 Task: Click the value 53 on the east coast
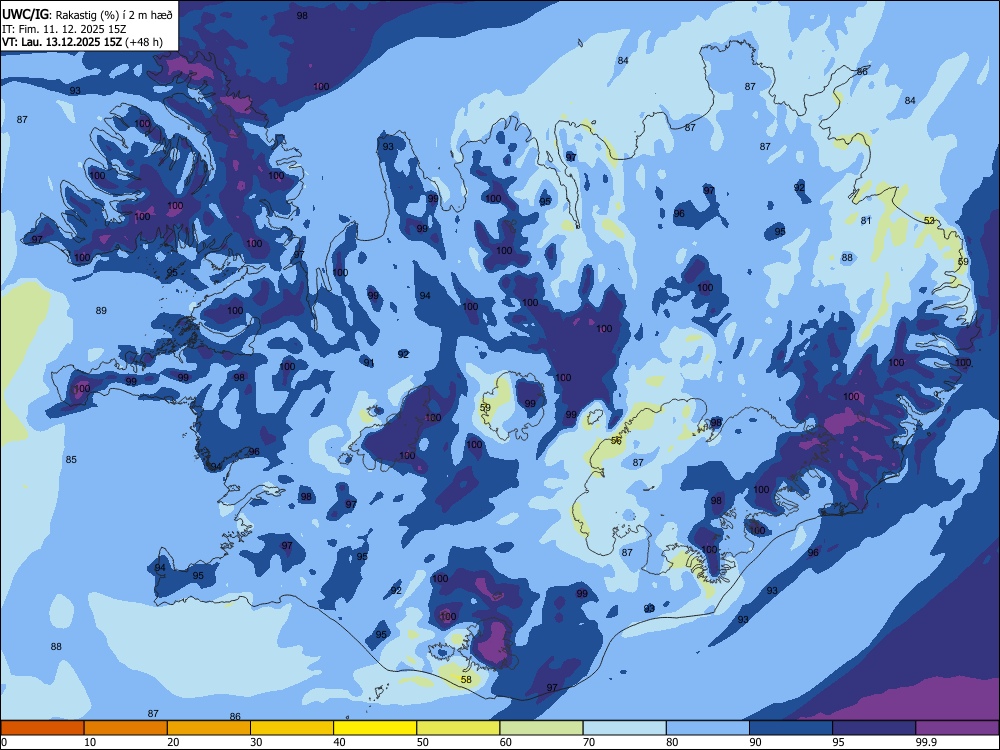929,221
